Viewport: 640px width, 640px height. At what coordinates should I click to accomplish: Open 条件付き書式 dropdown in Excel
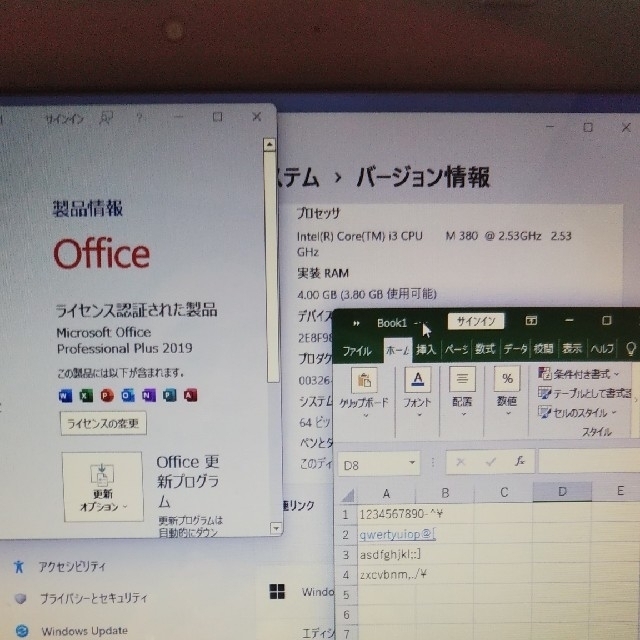pyautogui.click(x=579, y=373)
